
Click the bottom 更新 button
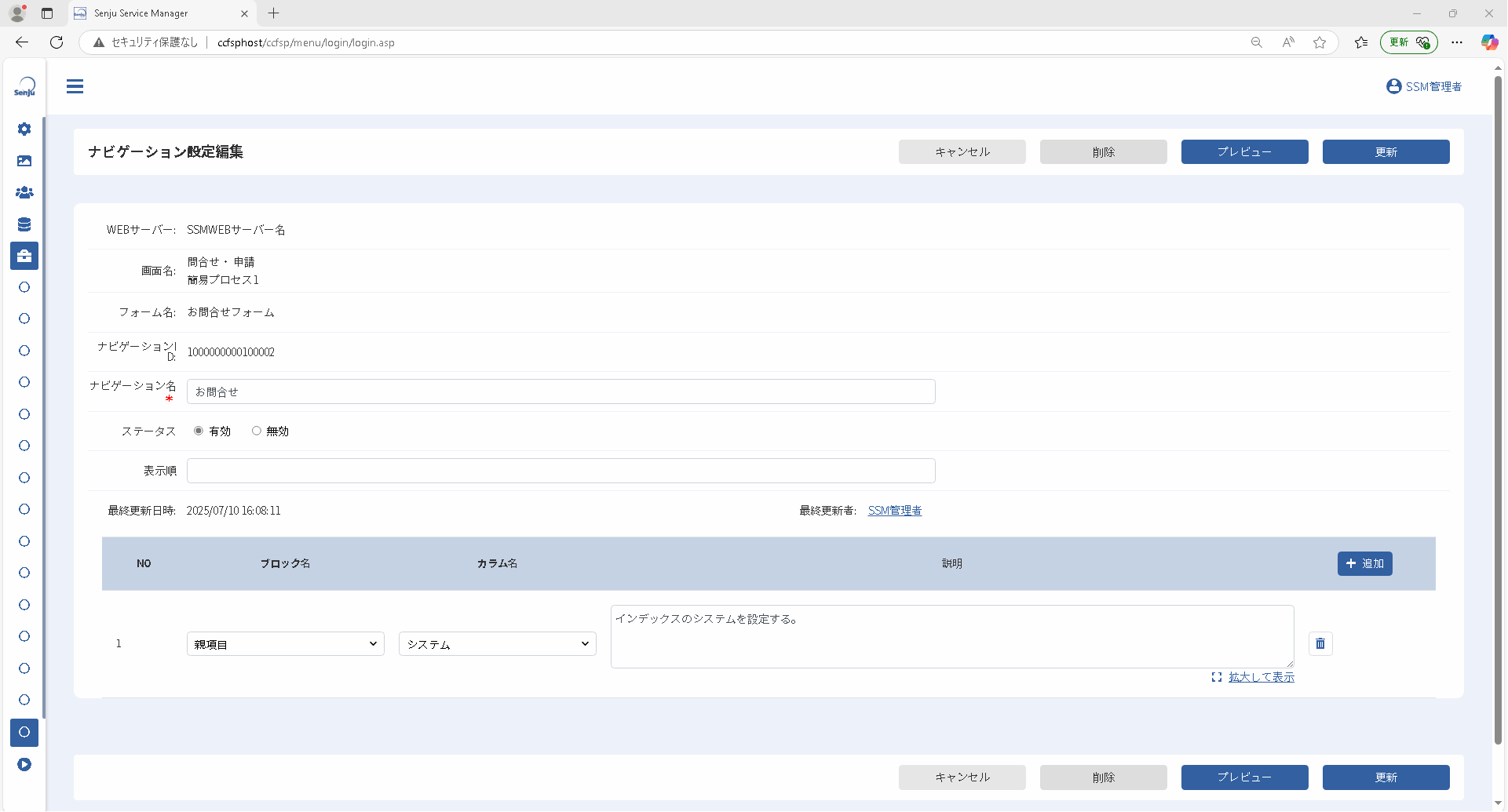point(1386,777)
